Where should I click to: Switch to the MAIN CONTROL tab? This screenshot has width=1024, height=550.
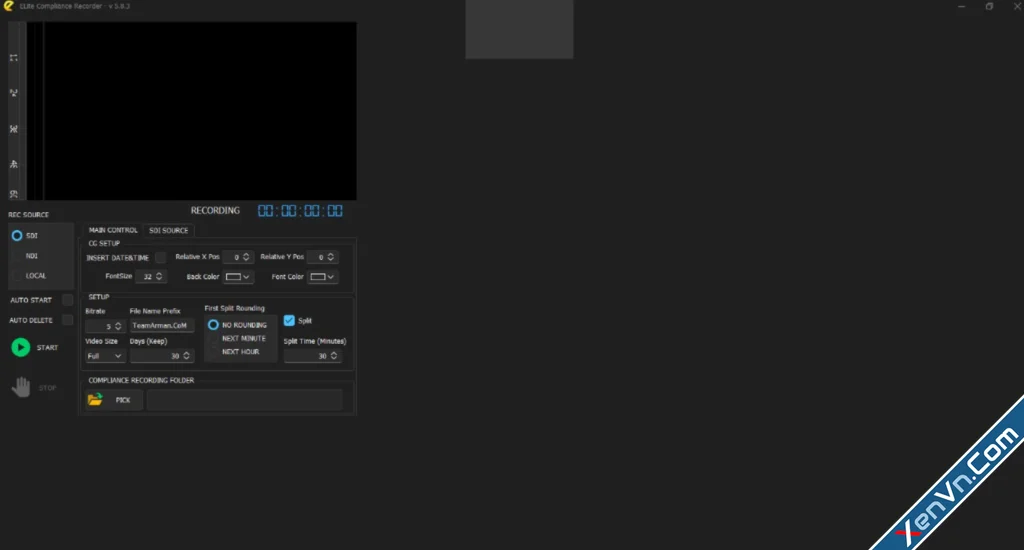(x=113, y=231)
